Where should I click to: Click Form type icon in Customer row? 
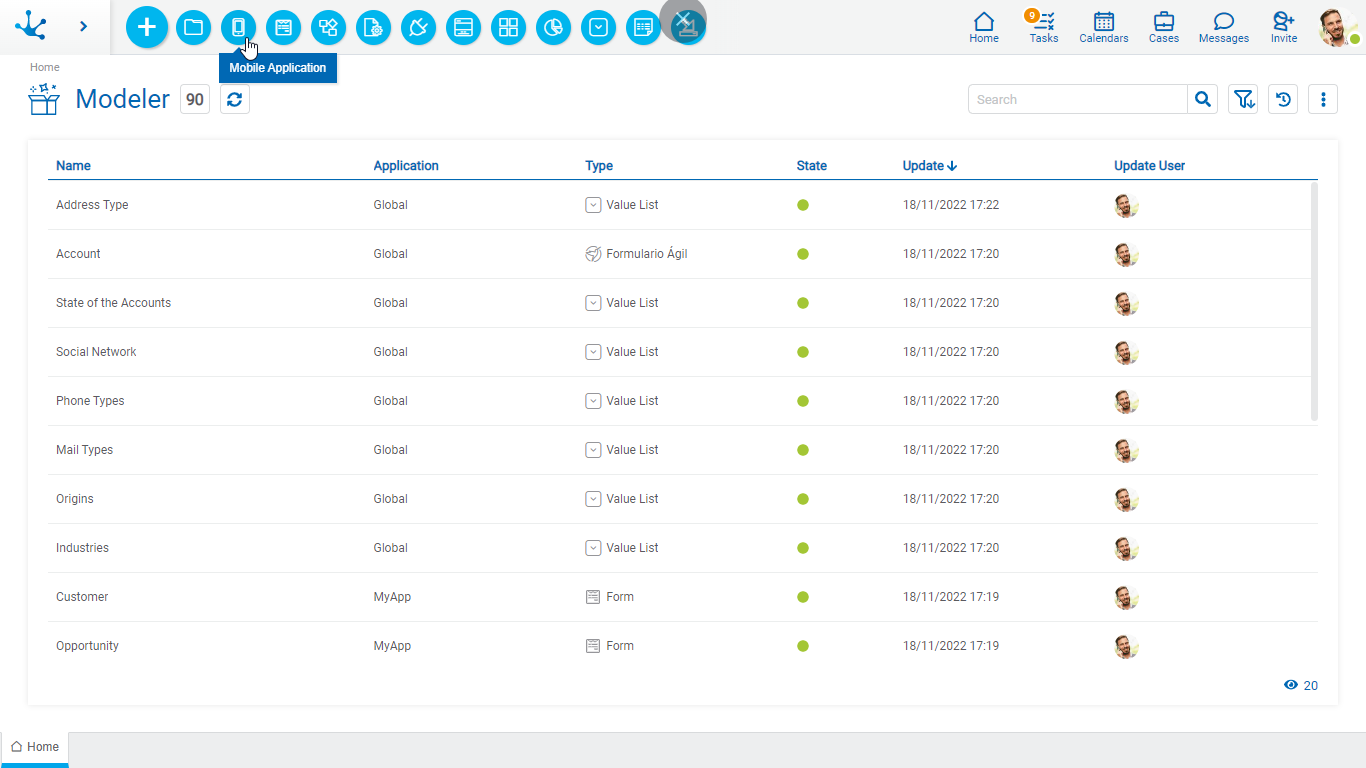click(593, 597)
